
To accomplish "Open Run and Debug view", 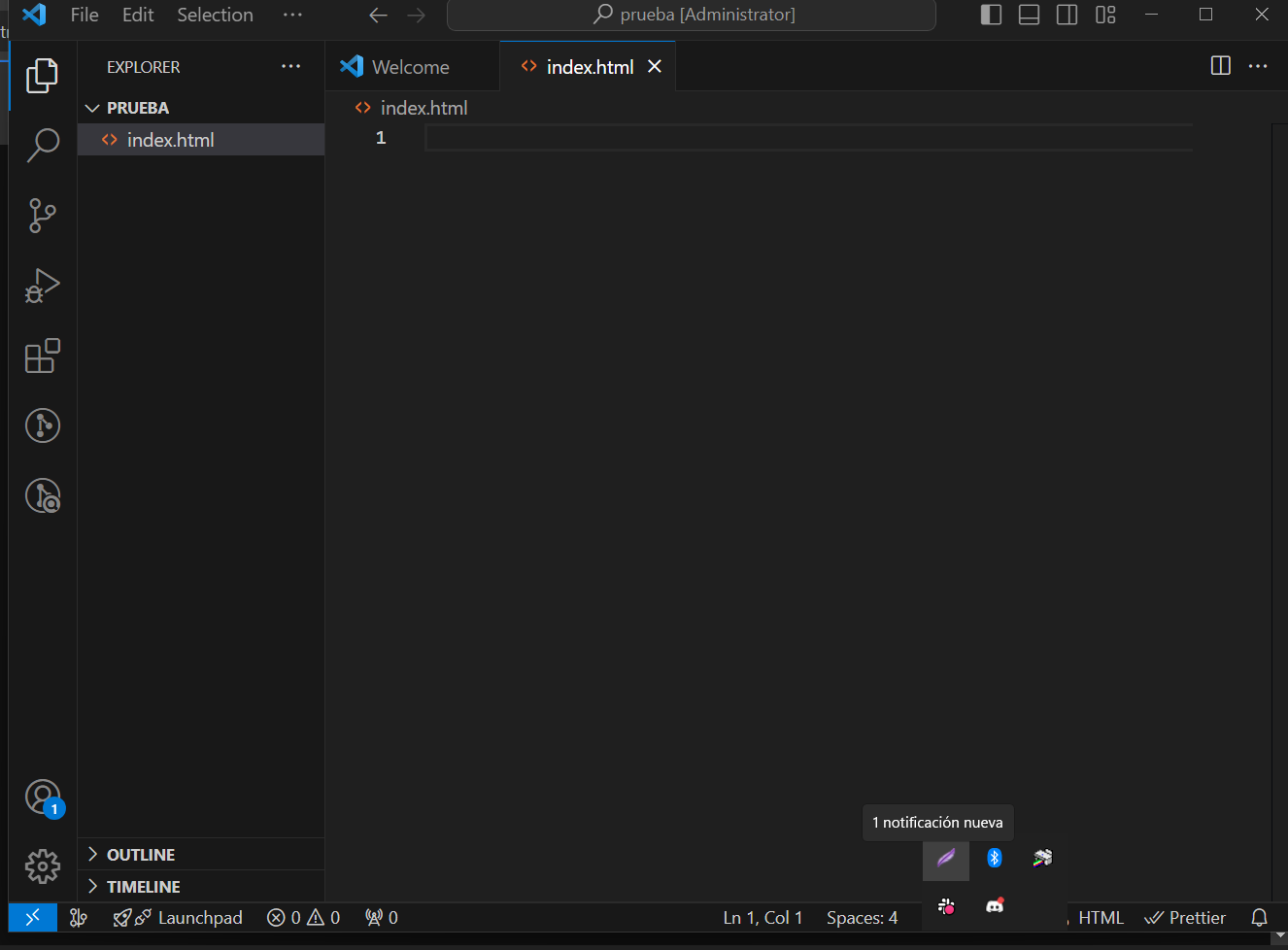I will tap(42, 286).
